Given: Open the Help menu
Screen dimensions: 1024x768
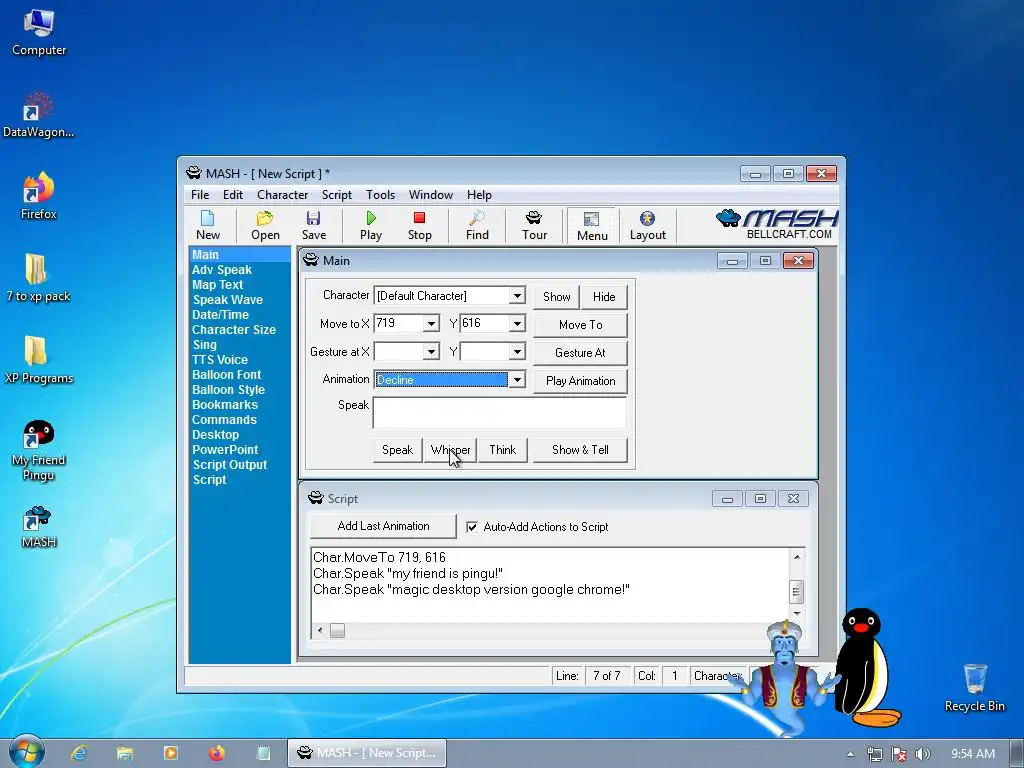Looking at the screenshot, I should pyautogui.click(x=479, y=195).
